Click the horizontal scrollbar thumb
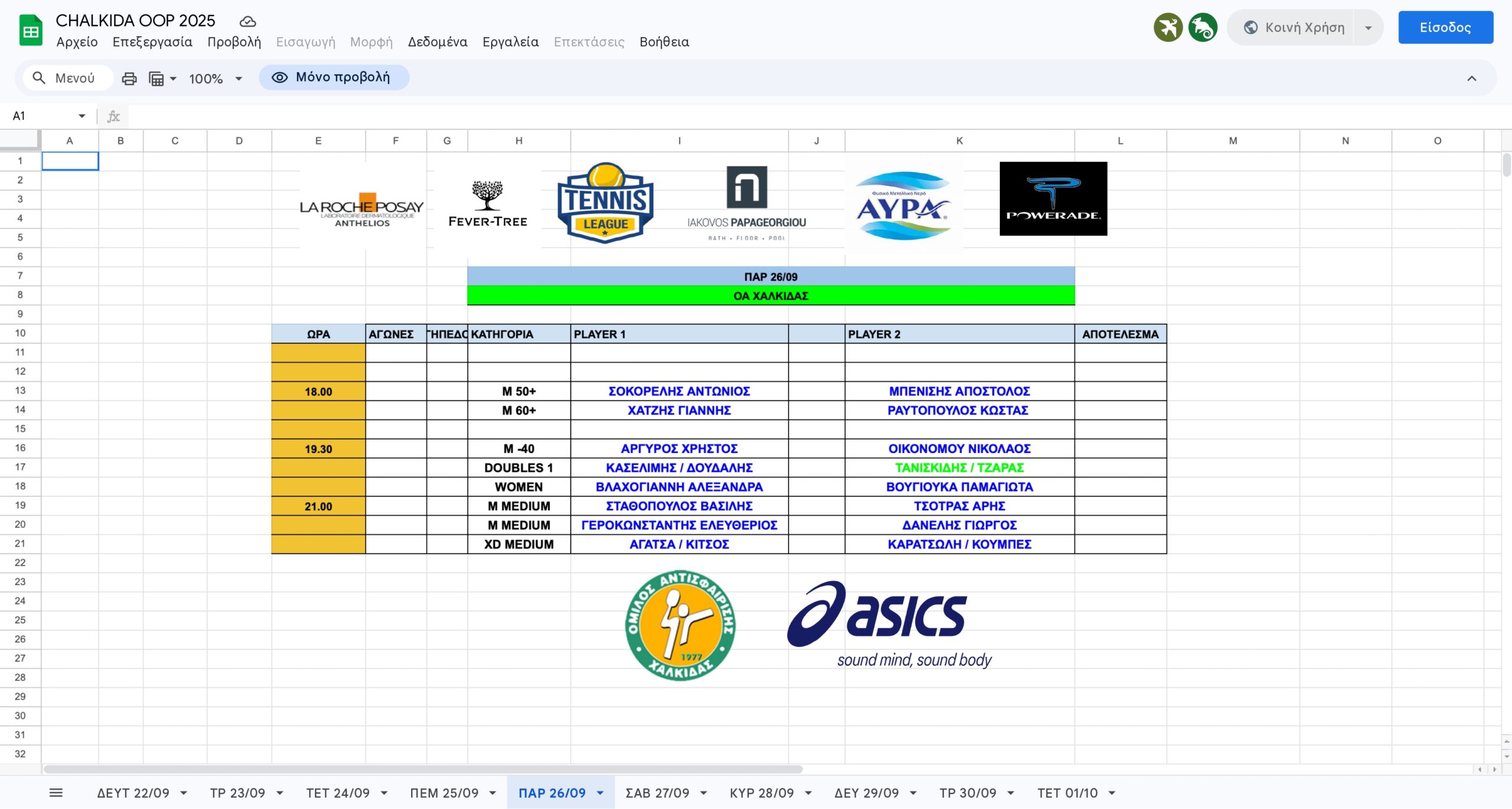Image resolution: width=1512 pixels, height=809 pixels. pyautogui.click(x=423, y=769)
